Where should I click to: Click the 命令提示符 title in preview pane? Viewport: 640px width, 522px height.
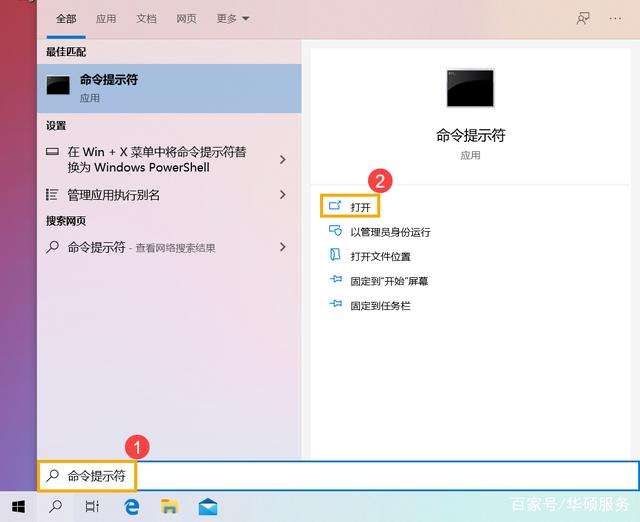[x=470, y=135]
